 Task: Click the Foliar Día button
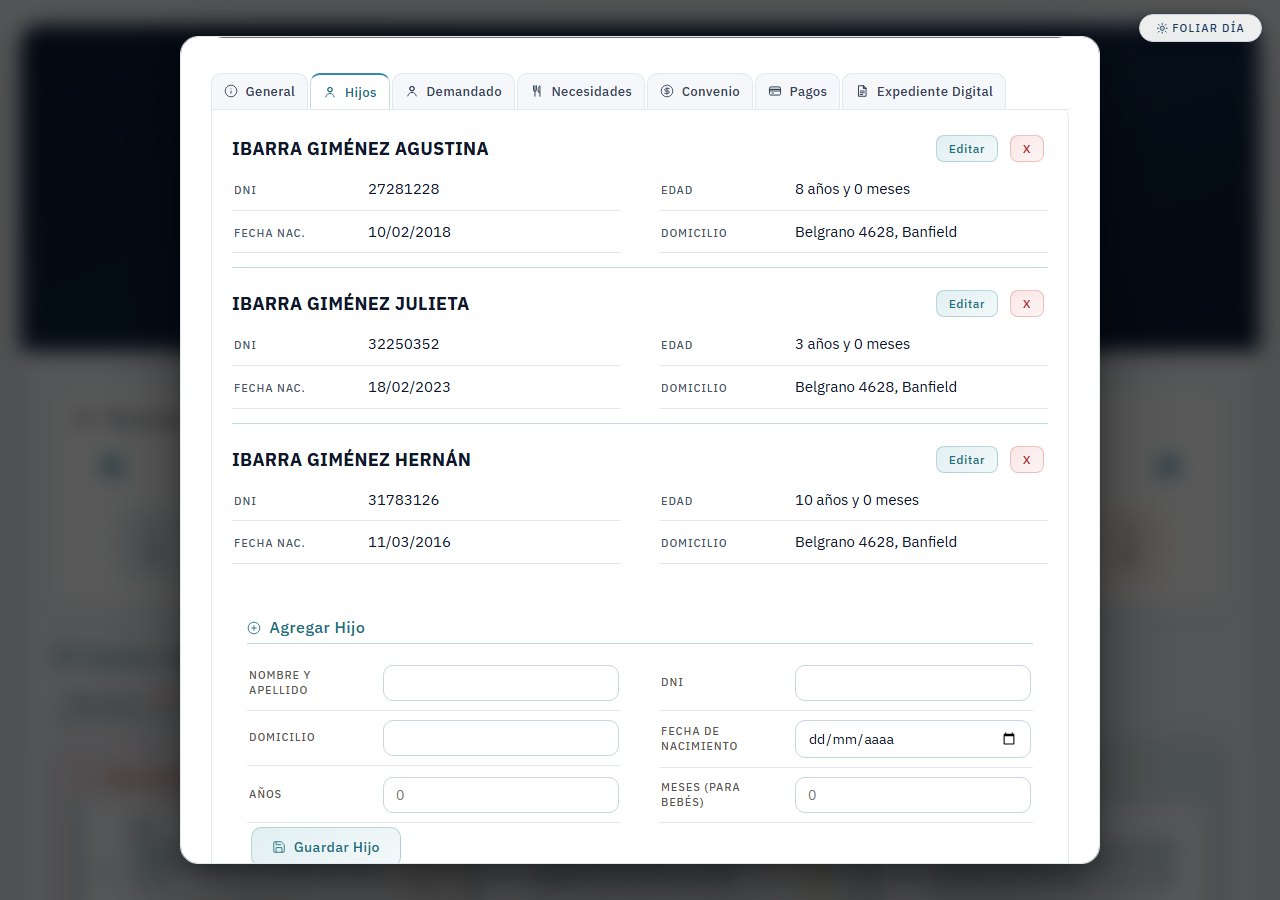click(x=1199, y=28)
